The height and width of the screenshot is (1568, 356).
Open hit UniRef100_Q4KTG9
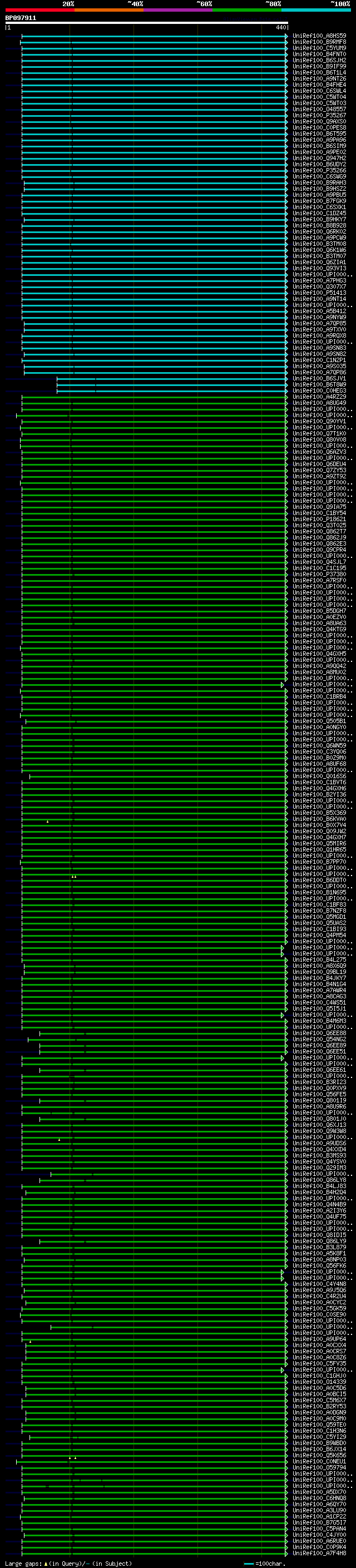(x=319, y=630)
